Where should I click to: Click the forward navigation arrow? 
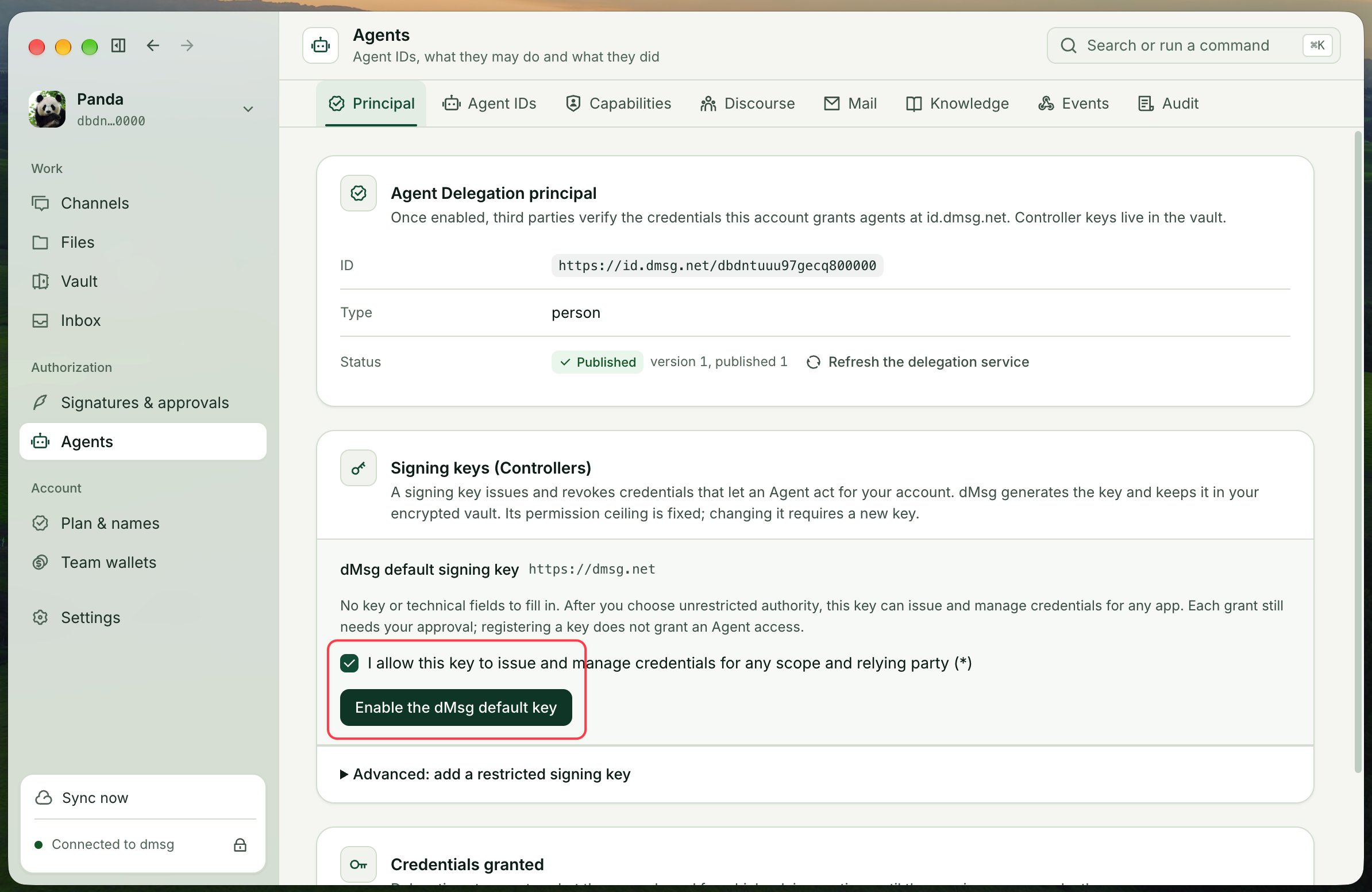187,45
